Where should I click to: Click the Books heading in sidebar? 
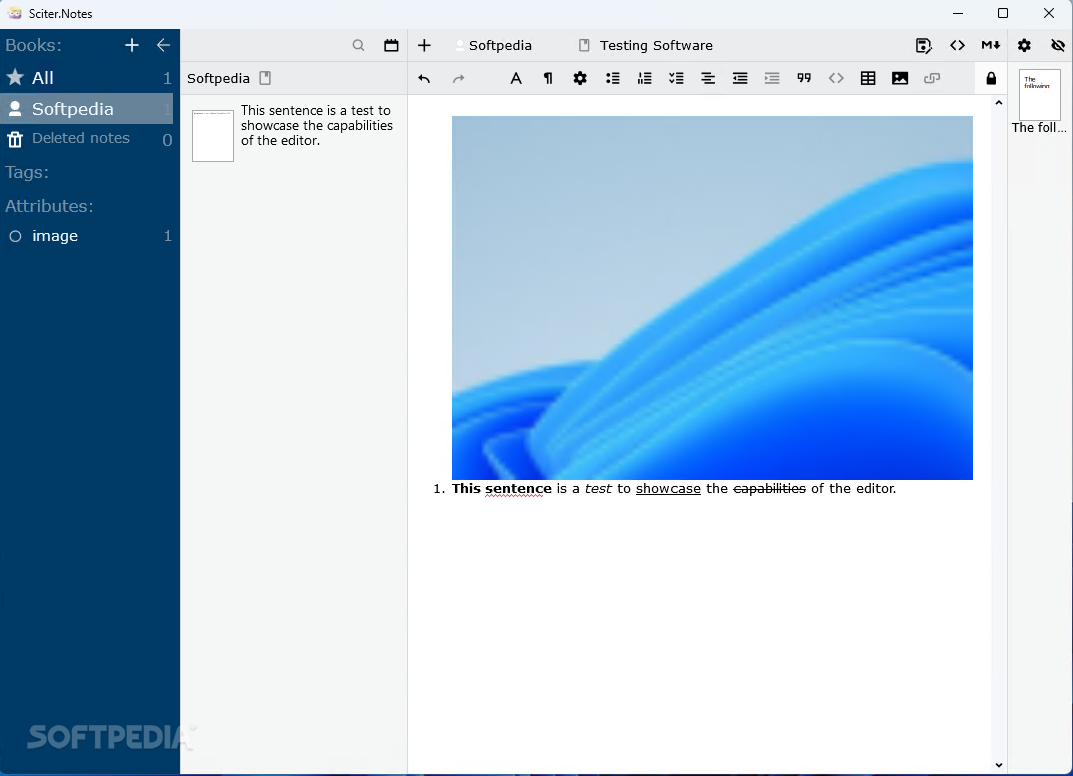[33, 45]
